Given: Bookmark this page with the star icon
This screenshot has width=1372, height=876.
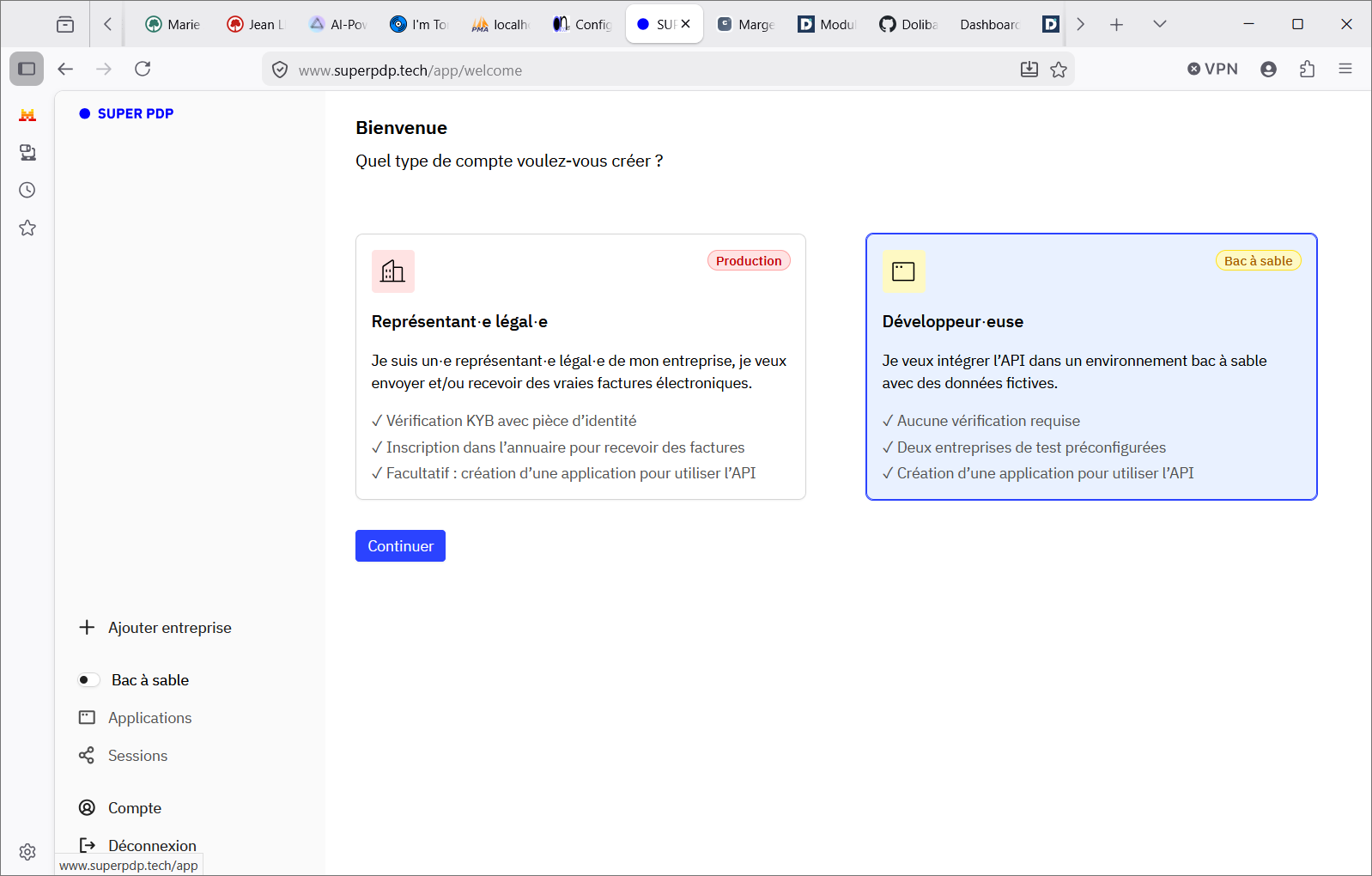Looking at the screenshot, I should [x=1059, y=70].
